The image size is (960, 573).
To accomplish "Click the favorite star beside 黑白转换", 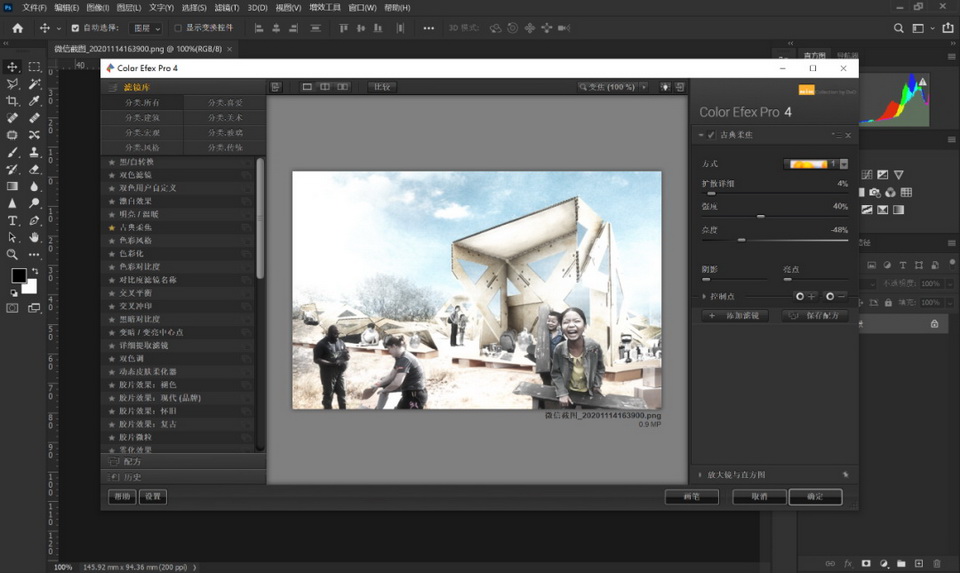I will (x=112, y=162).
